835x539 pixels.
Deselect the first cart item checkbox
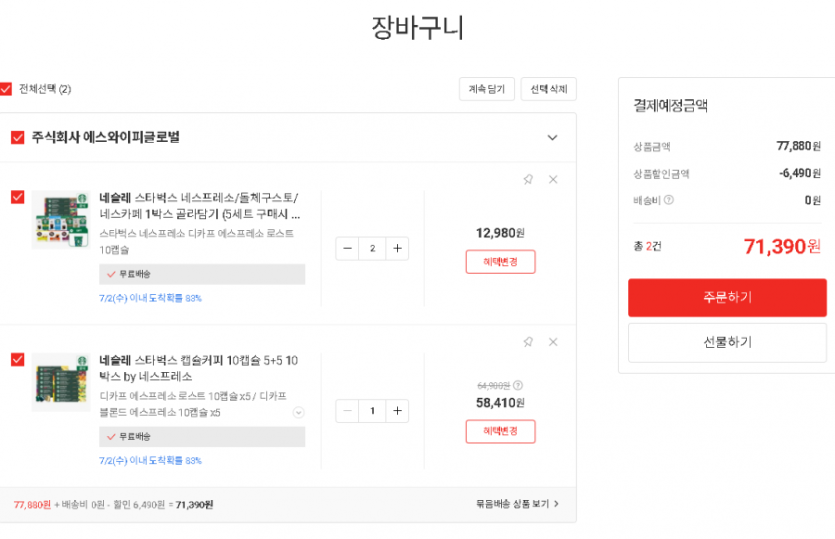[x=17, y=197]
